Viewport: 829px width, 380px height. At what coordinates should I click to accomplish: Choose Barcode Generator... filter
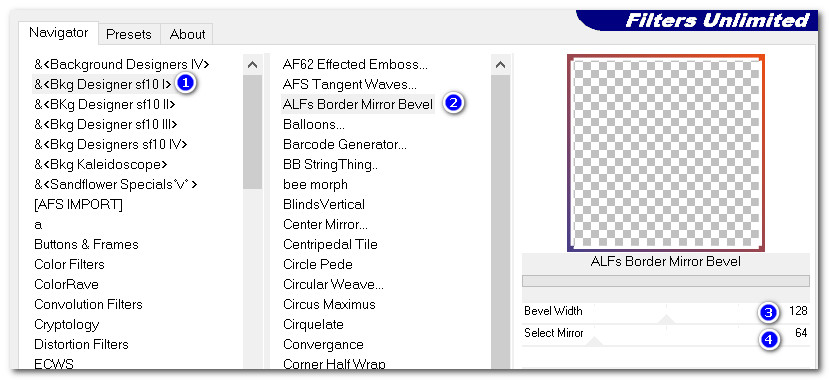(x=345, y=144)
